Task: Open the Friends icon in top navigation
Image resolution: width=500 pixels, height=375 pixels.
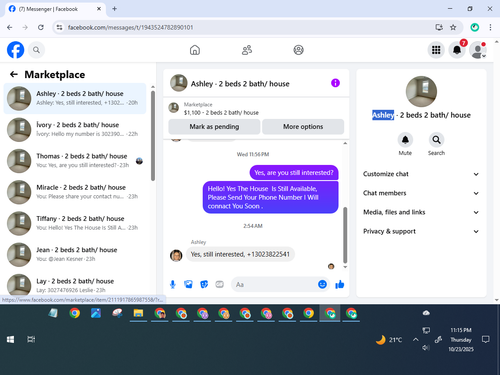Action: (247, 50)
